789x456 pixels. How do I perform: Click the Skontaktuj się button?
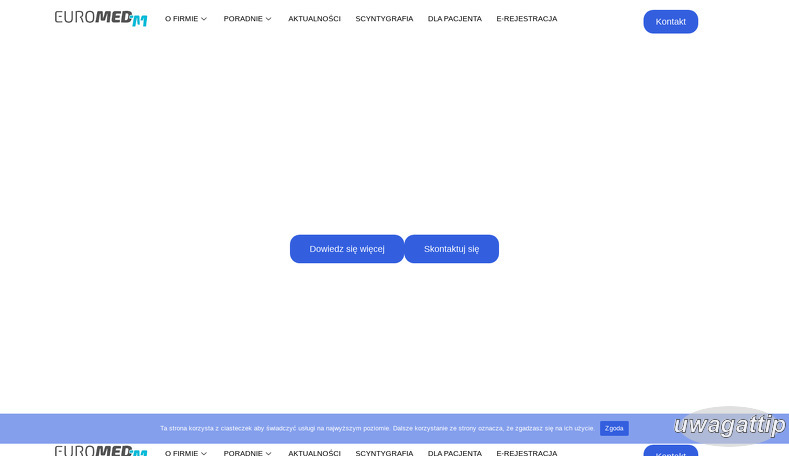pyautogui.click(x=451, y=249)
